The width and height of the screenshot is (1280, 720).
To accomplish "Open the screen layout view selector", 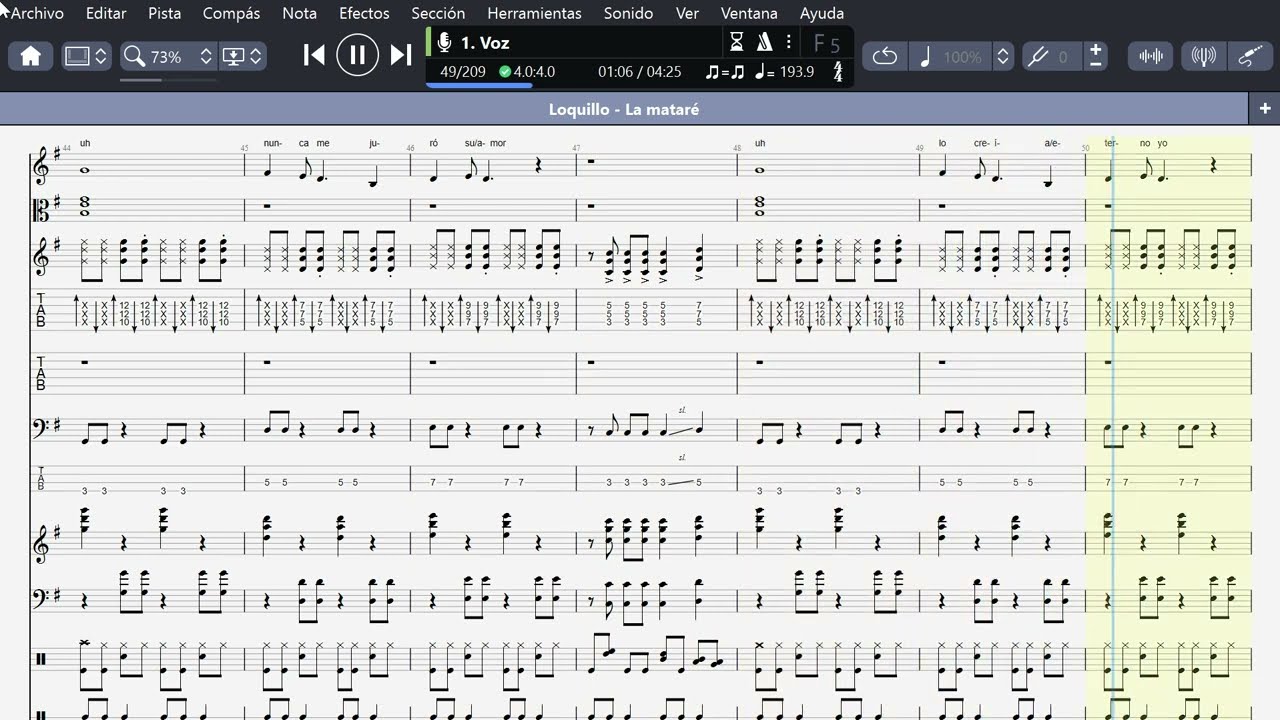I will click(86, 57).
